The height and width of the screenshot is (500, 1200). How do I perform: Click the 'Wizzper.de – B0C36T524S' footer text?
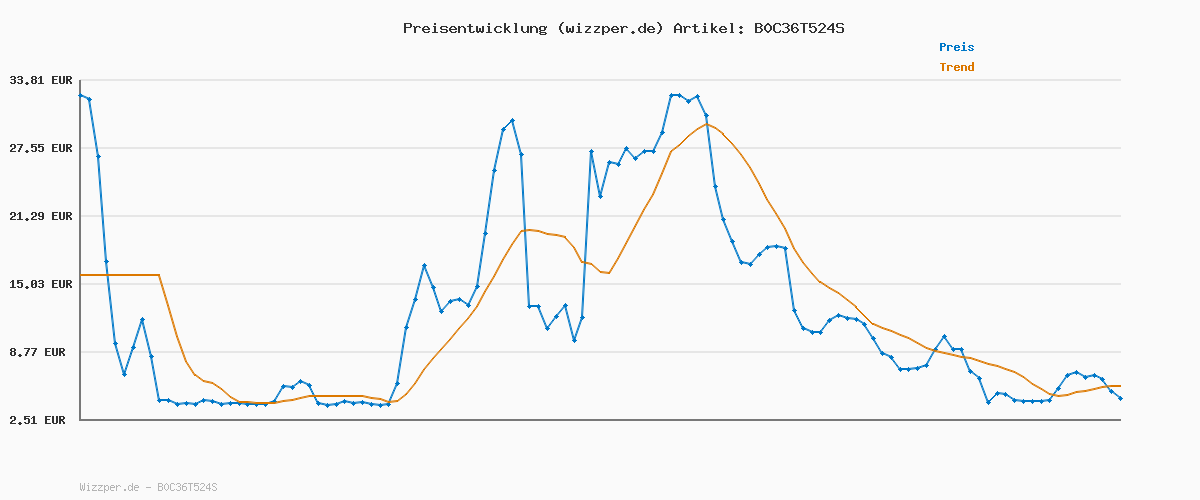[148, 487]
